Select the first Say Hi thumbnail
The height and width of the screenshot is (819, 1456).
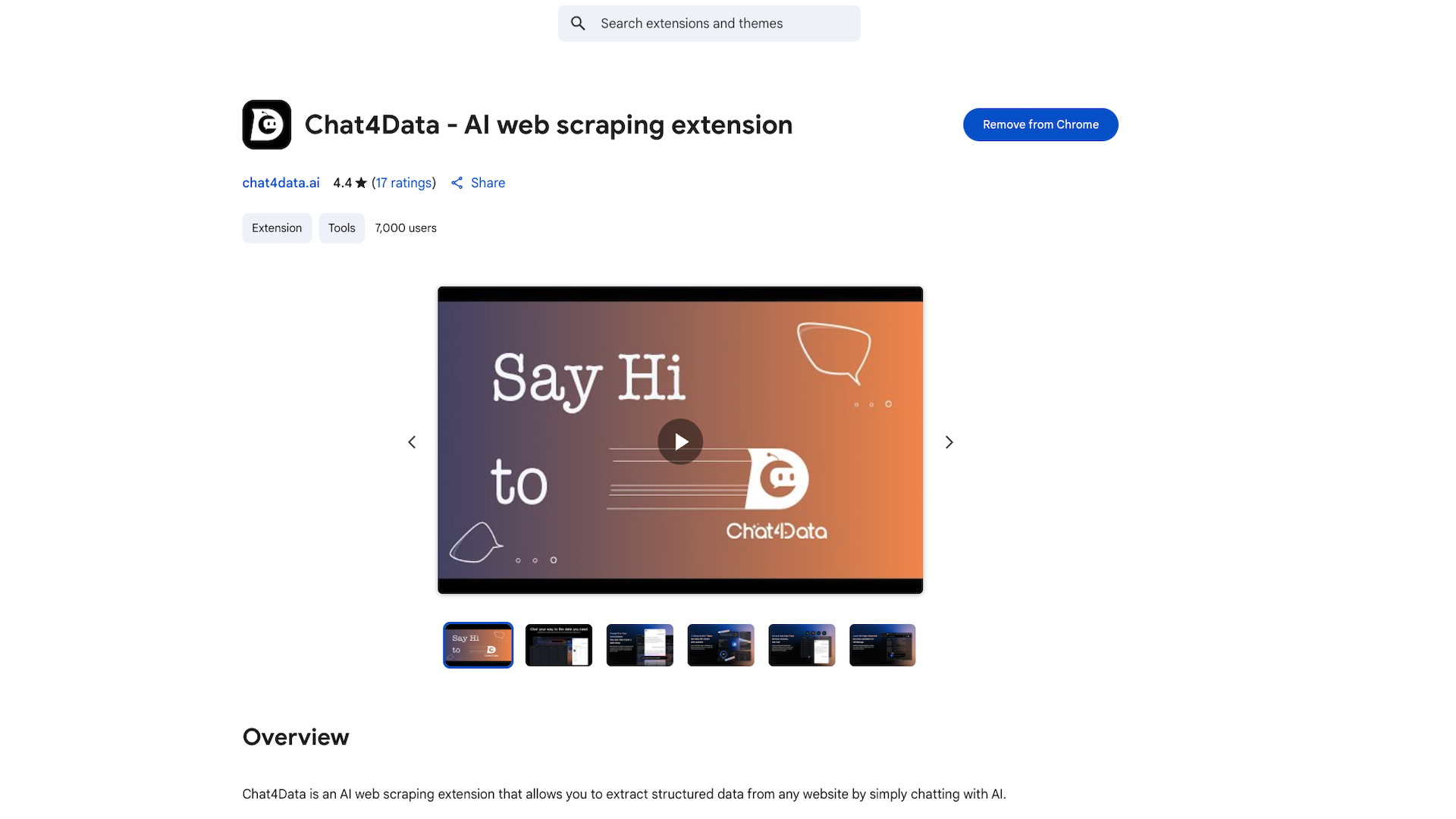[x=478, y=645]
